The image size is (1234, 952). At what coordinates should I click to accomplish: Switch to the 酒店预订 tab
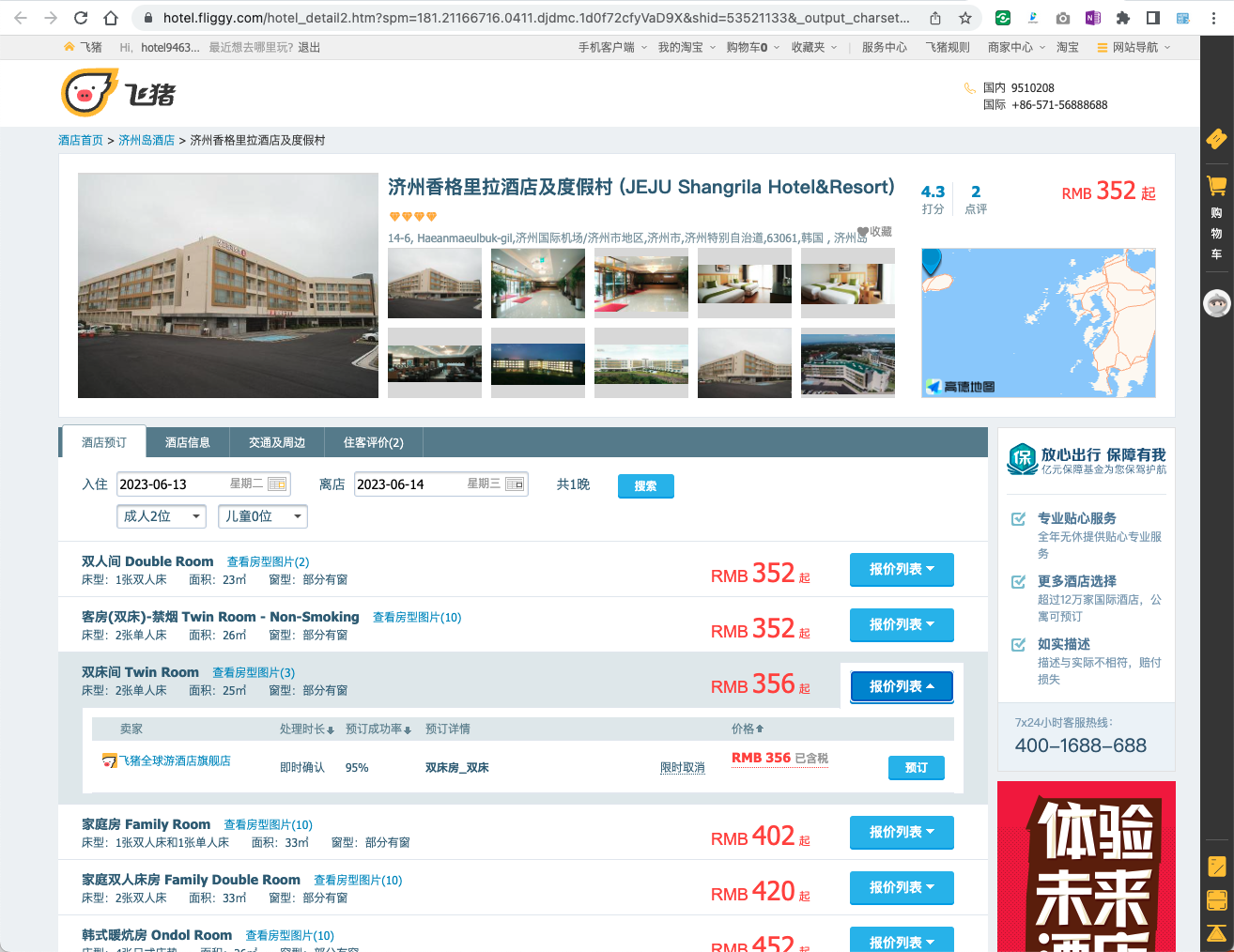pos(104,442)
